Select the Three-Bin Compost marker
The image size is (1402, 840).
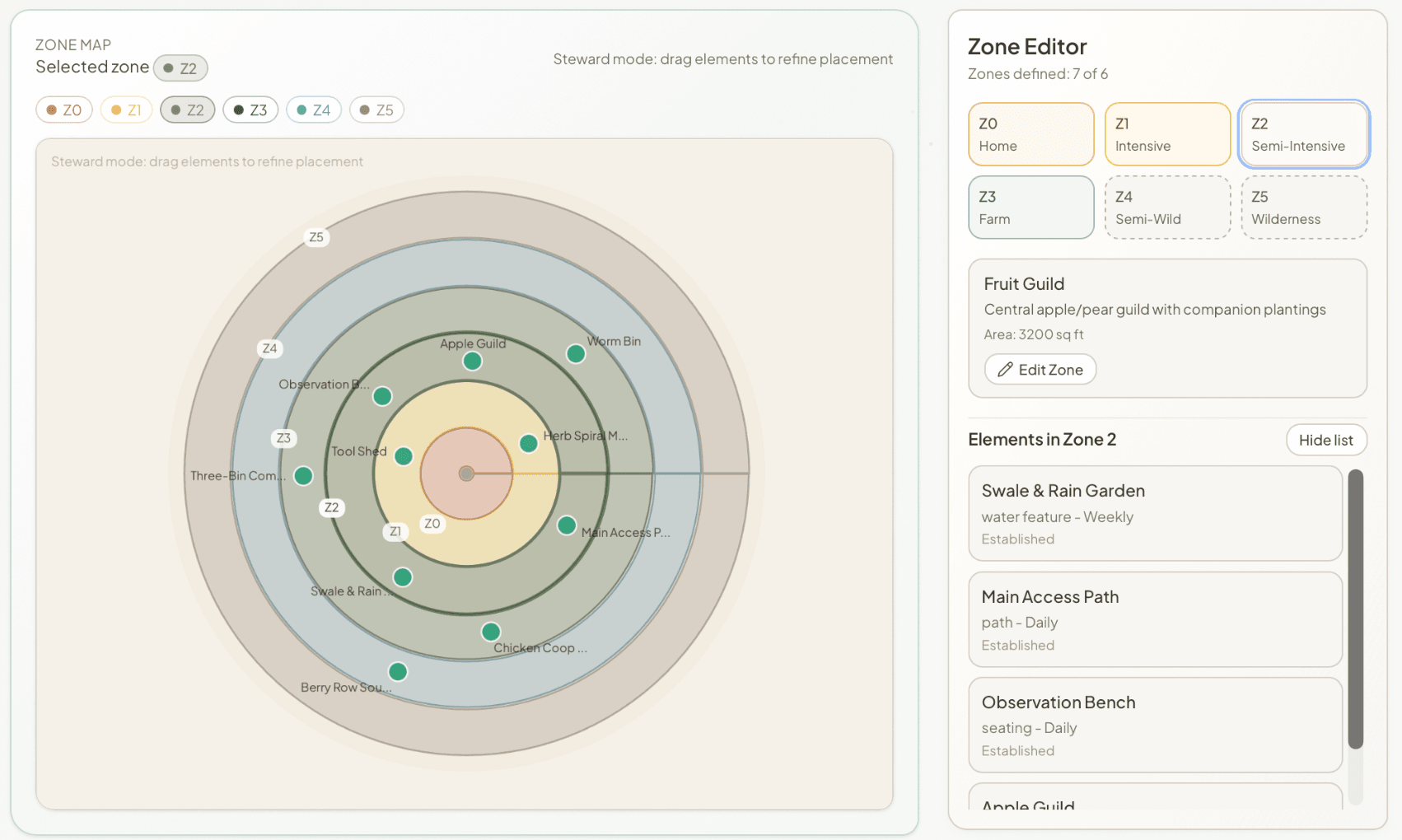[x=302, y=475]
